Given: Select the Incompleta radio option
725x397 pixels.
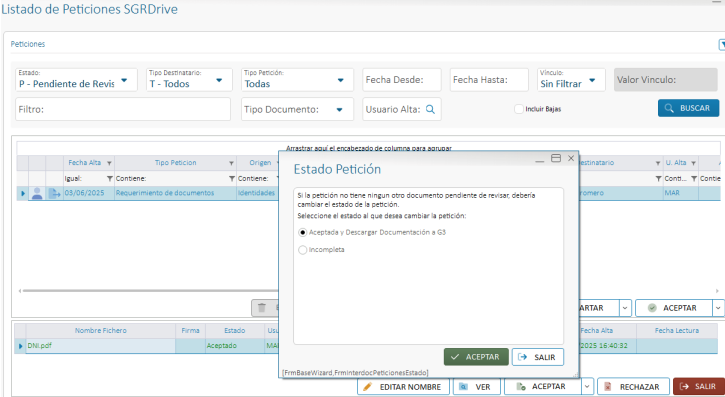Looking at the screenshot, I should [302, 250].
